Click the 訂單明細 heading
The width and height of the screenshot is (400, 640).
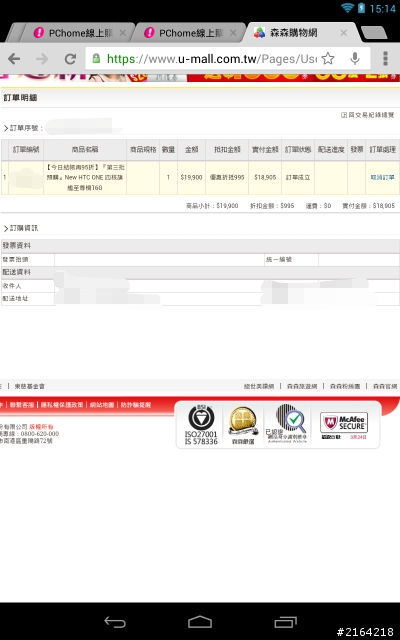click(20, 98)
